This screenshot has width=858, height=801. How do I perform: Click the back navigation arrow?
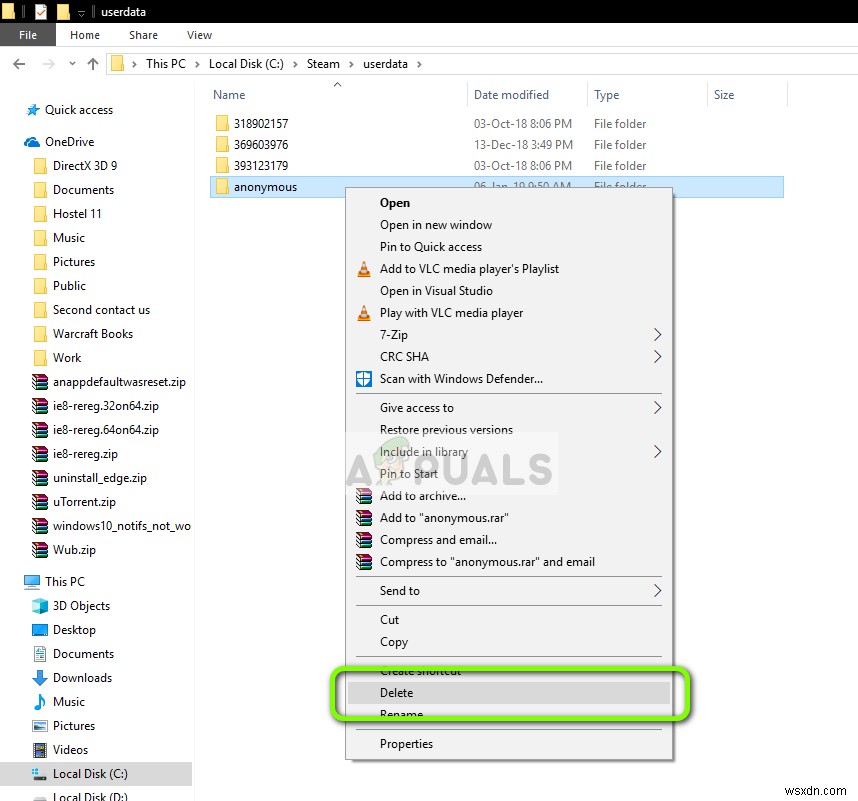[x=19, y=64]
